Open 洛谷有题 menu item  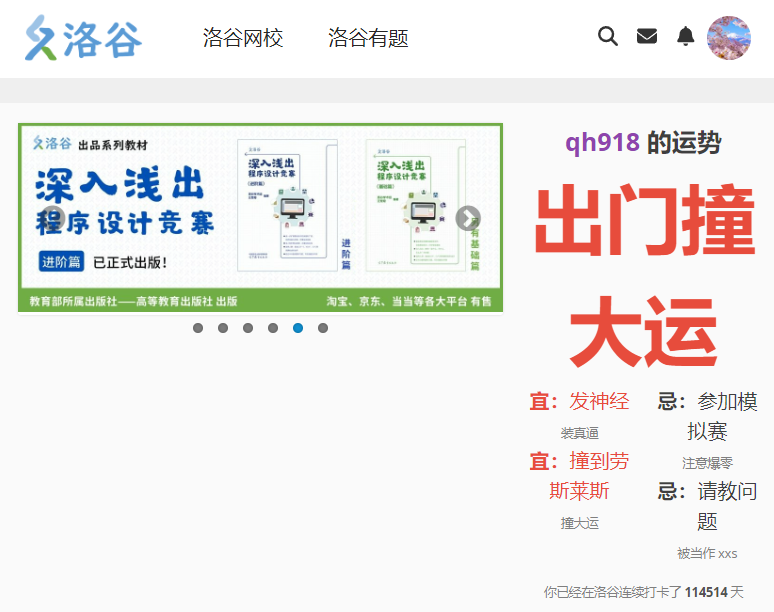coord(368,38)
